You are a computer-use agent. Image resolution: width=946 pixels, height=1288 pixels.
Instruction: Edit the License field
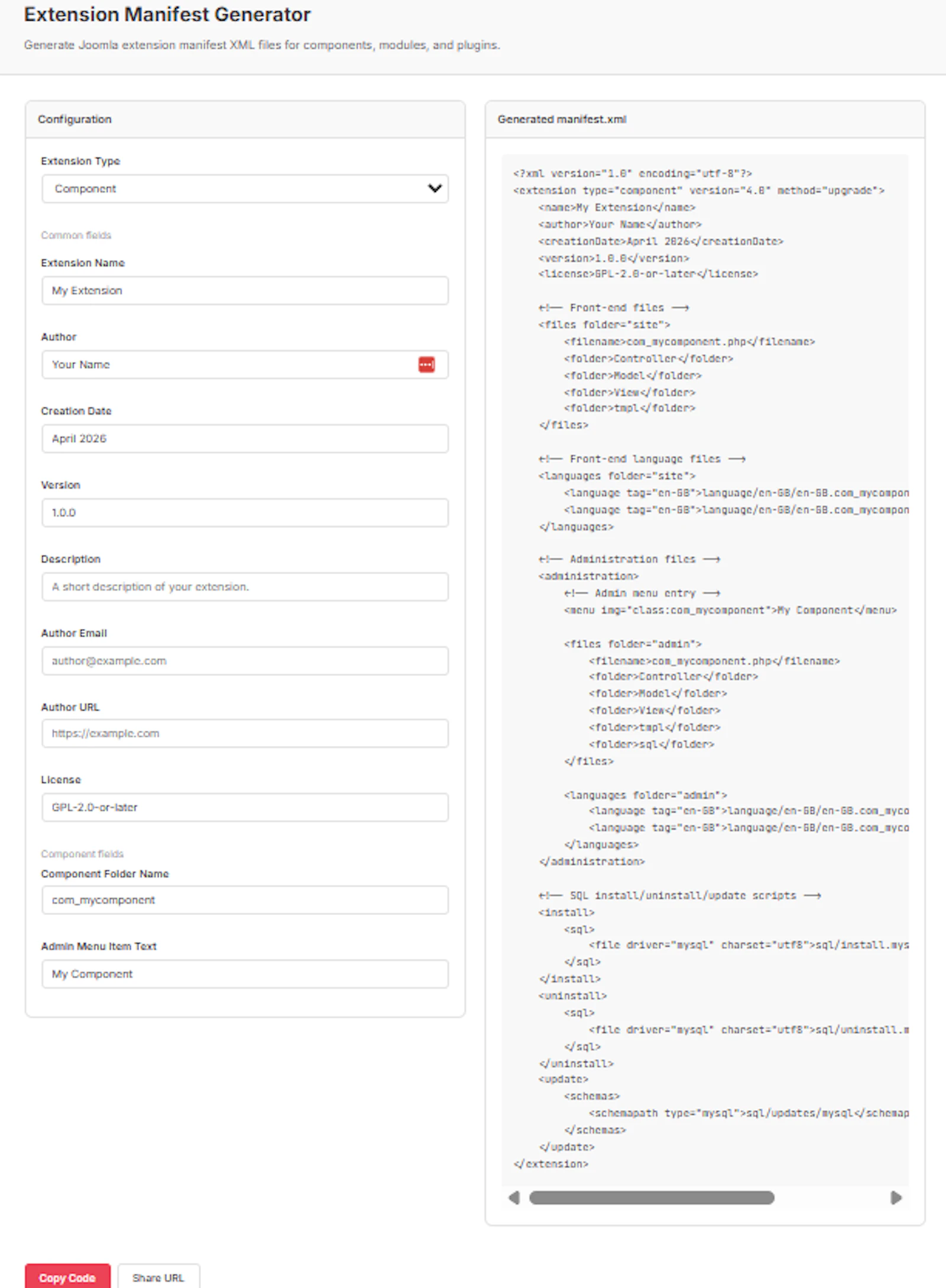245,807
